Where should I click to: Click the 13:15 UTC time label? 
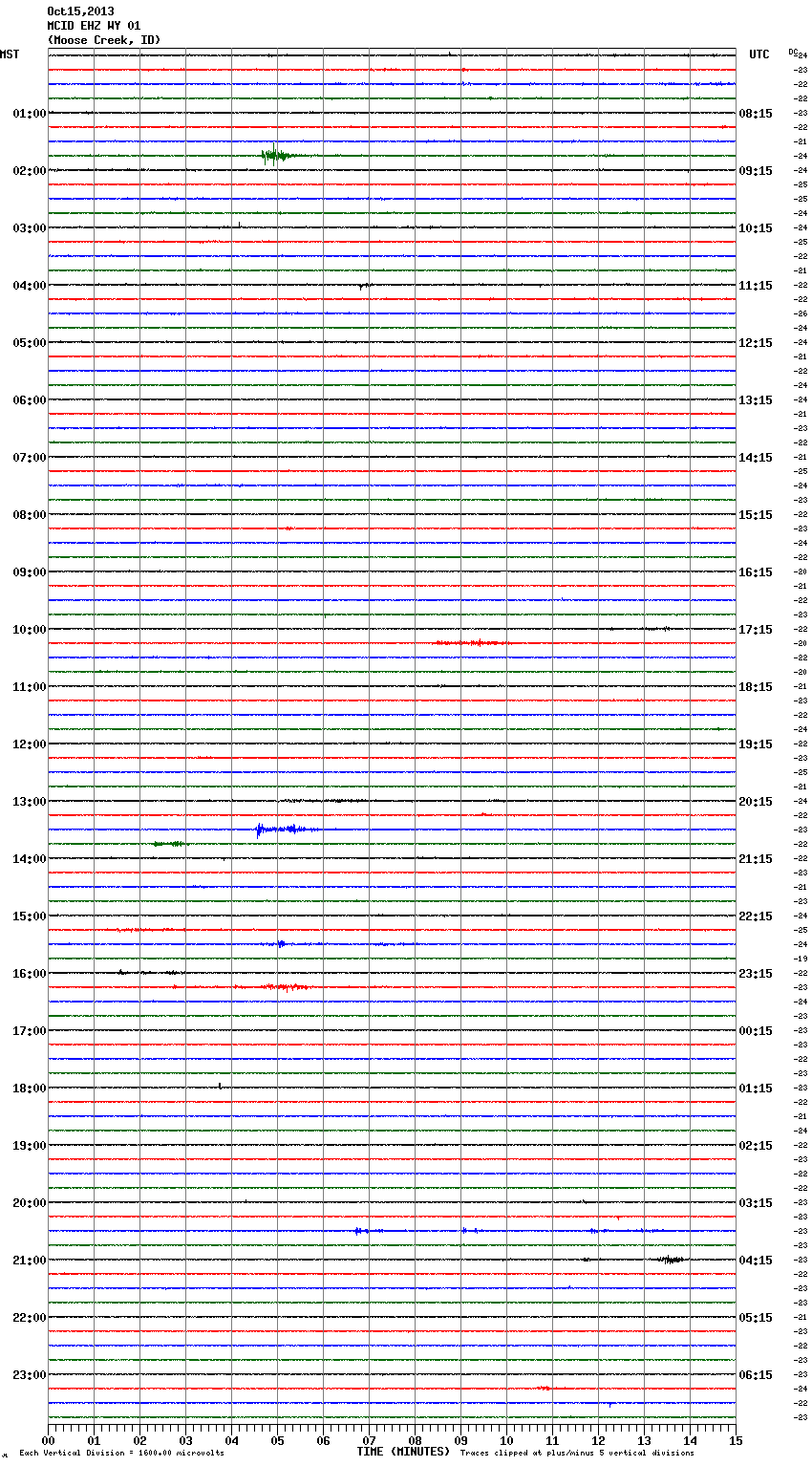coord(756,400)
